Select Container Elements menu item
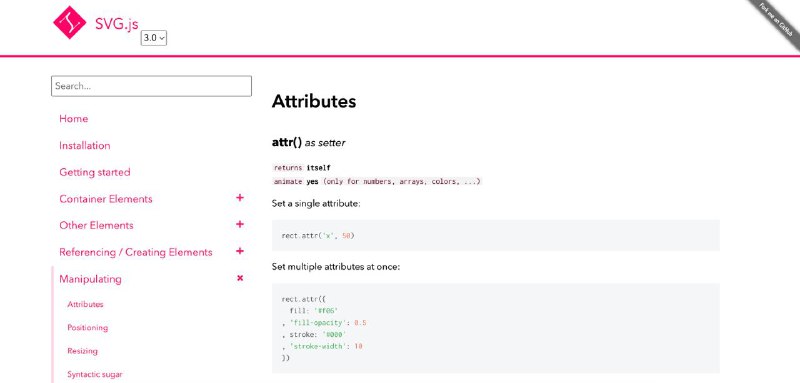This screenshot has width=800, height=383. click(x=106, y=199)
